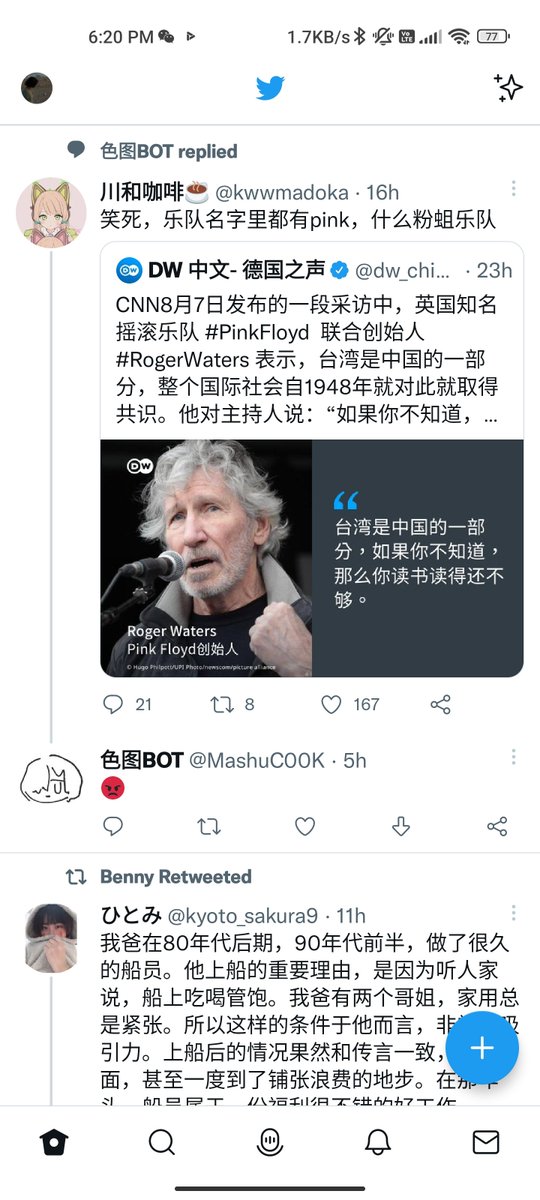The width and height of the screenshot is (540, 1200).
Task: Open the sparkle timeline settings icon
Action: (508, 88)
